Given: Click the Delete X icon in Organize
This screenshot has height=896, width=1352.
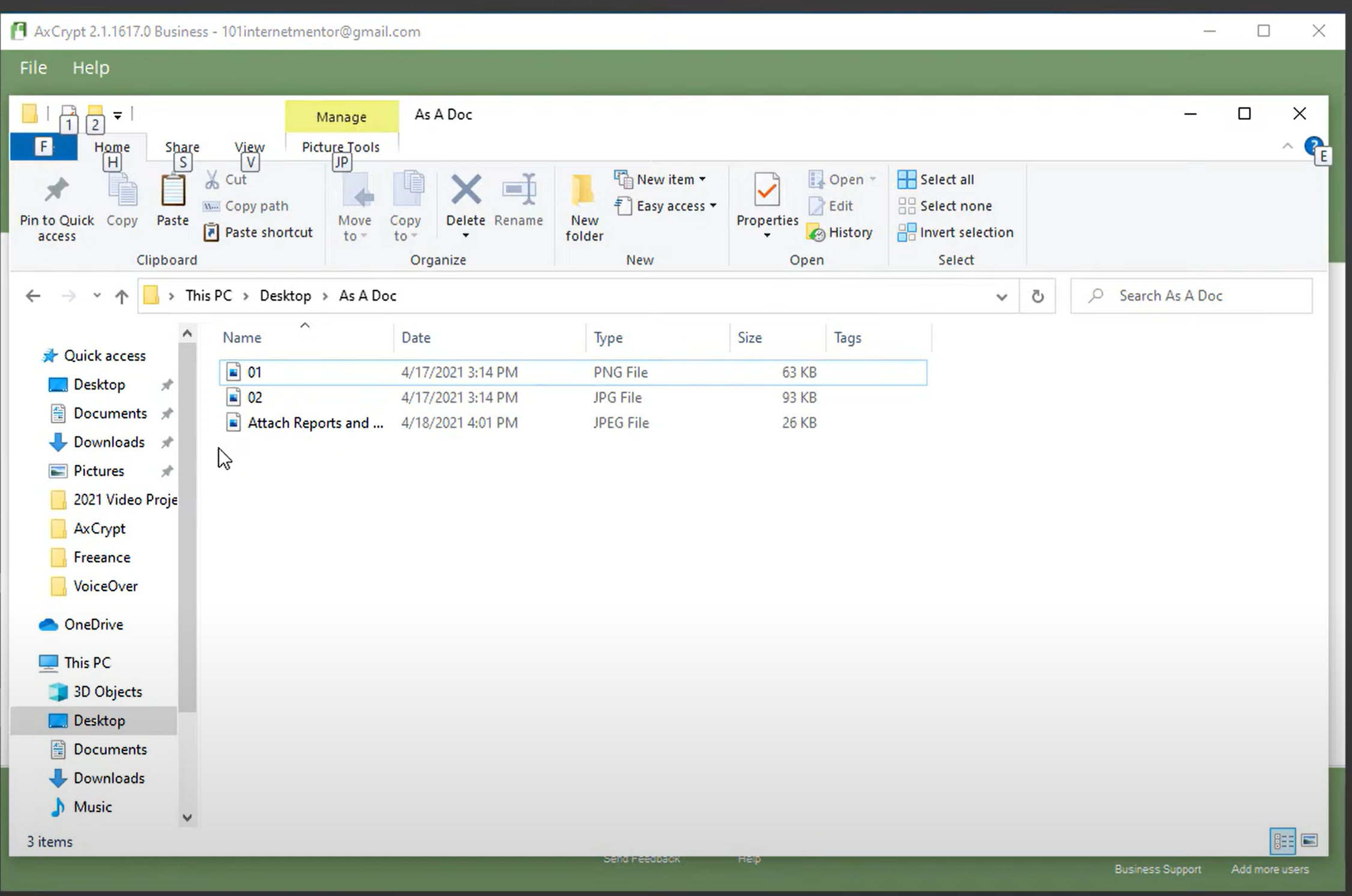Looking at the screenshot, I should point(465,190).
